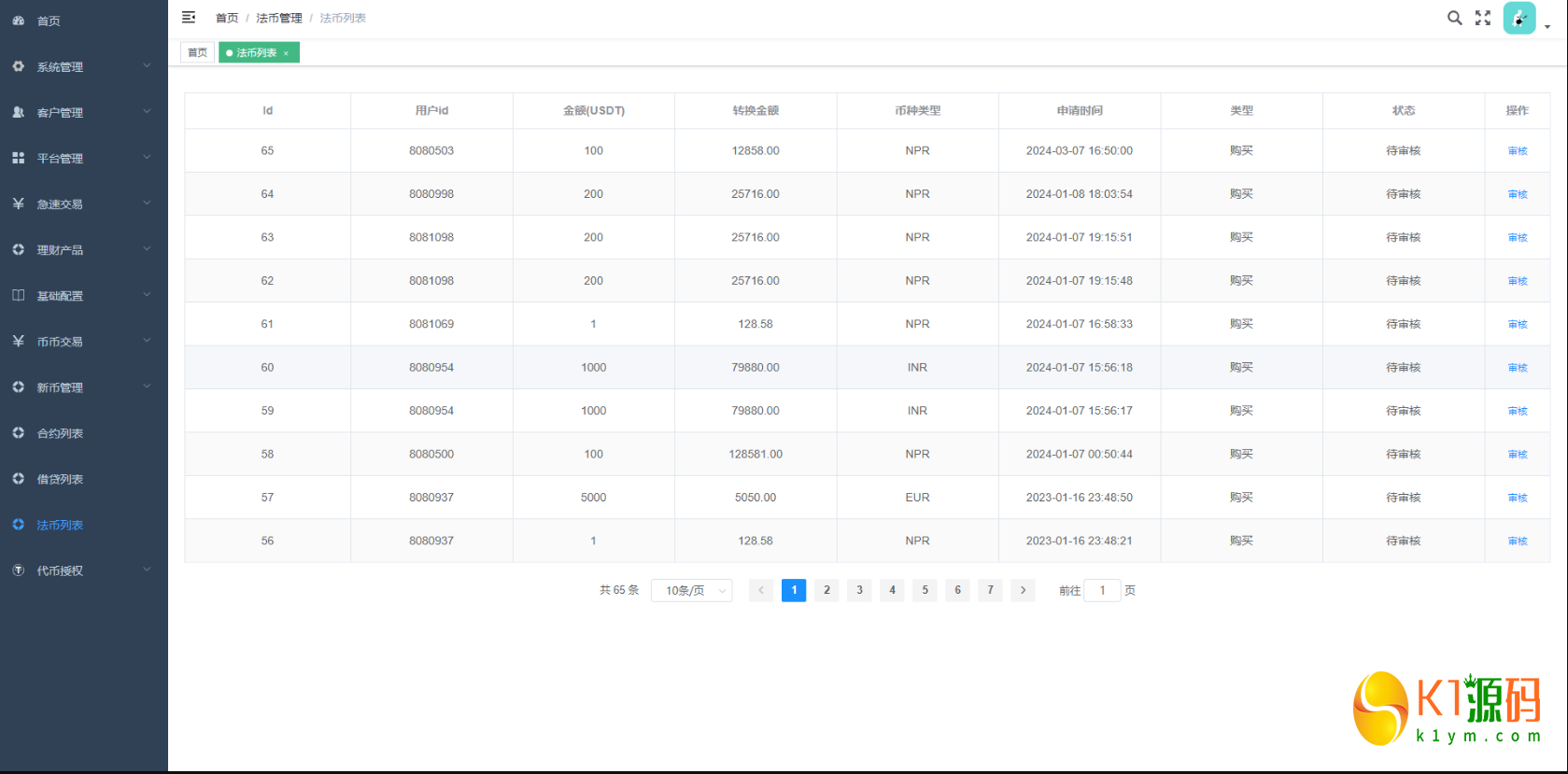Expand the 新币管理 menu chevron
Image resolution: width=1568 pixels, height=774 pixels.
[147, 386]
